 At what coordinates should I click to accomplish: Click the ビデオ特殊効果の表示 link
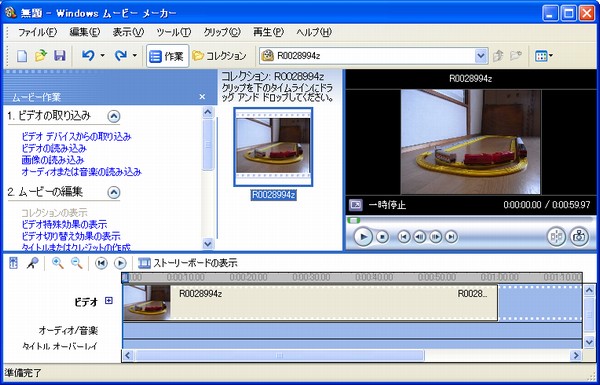click(64, 224)
